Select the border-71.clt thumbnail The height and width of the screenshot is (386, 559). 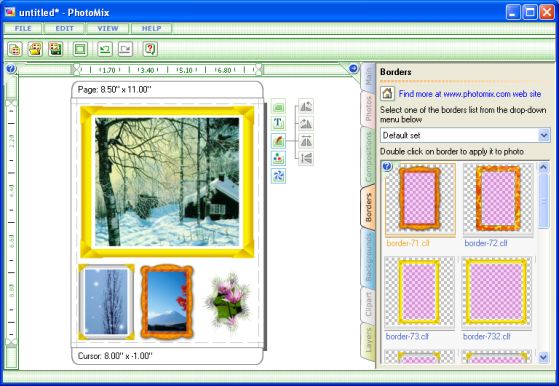tap(420, 200)
